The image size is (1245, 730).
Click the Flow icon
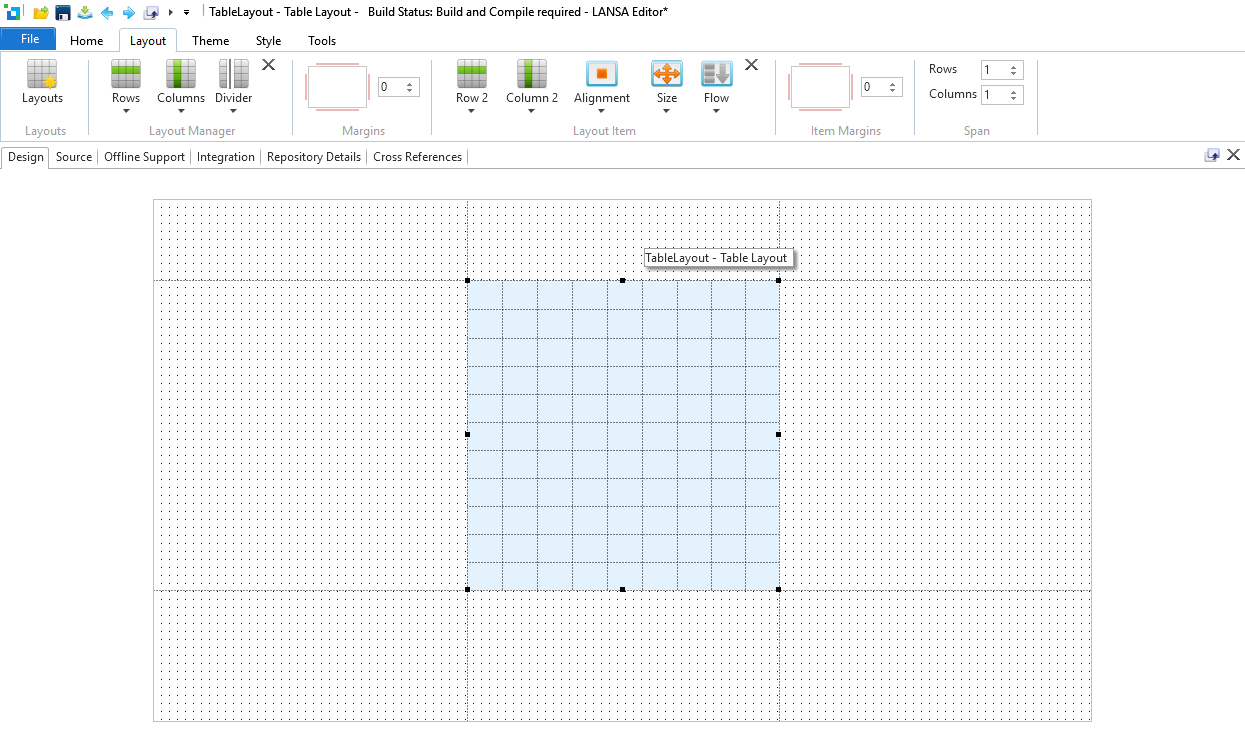tap(717, 74)
